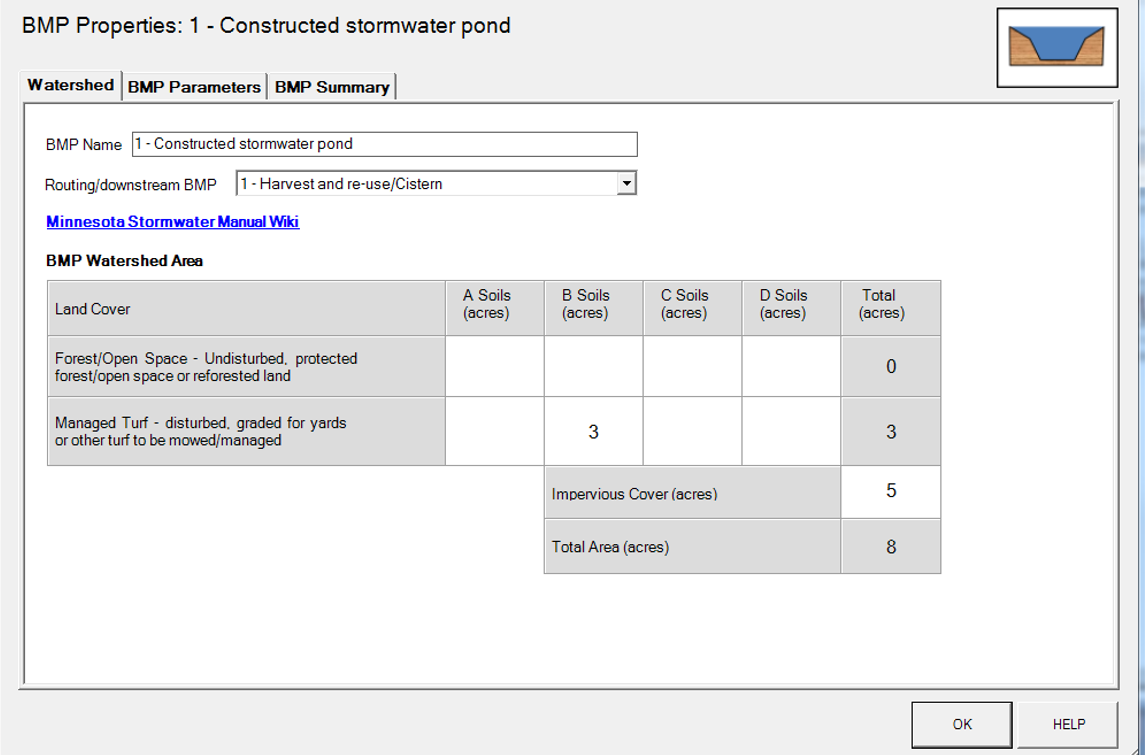Select Managed Turf B Soils cell
The height and width of the screenshot is (755, 1145).
593,432
